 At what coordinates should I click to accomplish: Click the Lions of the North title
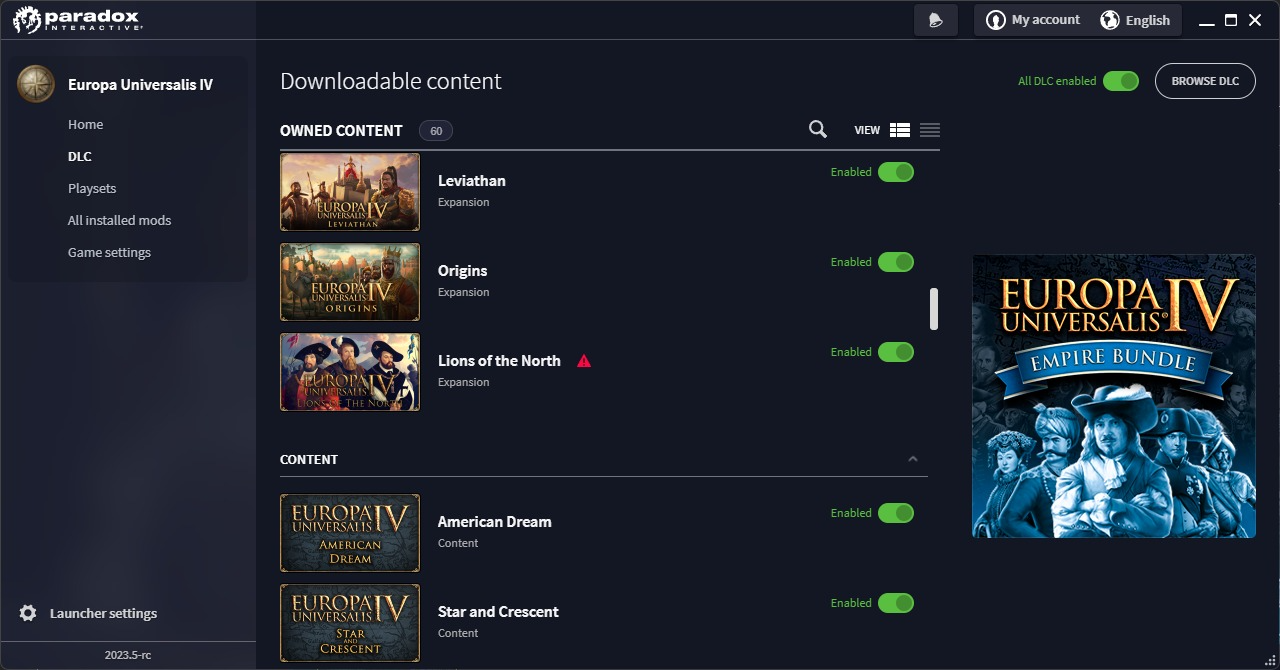(499, 361)
